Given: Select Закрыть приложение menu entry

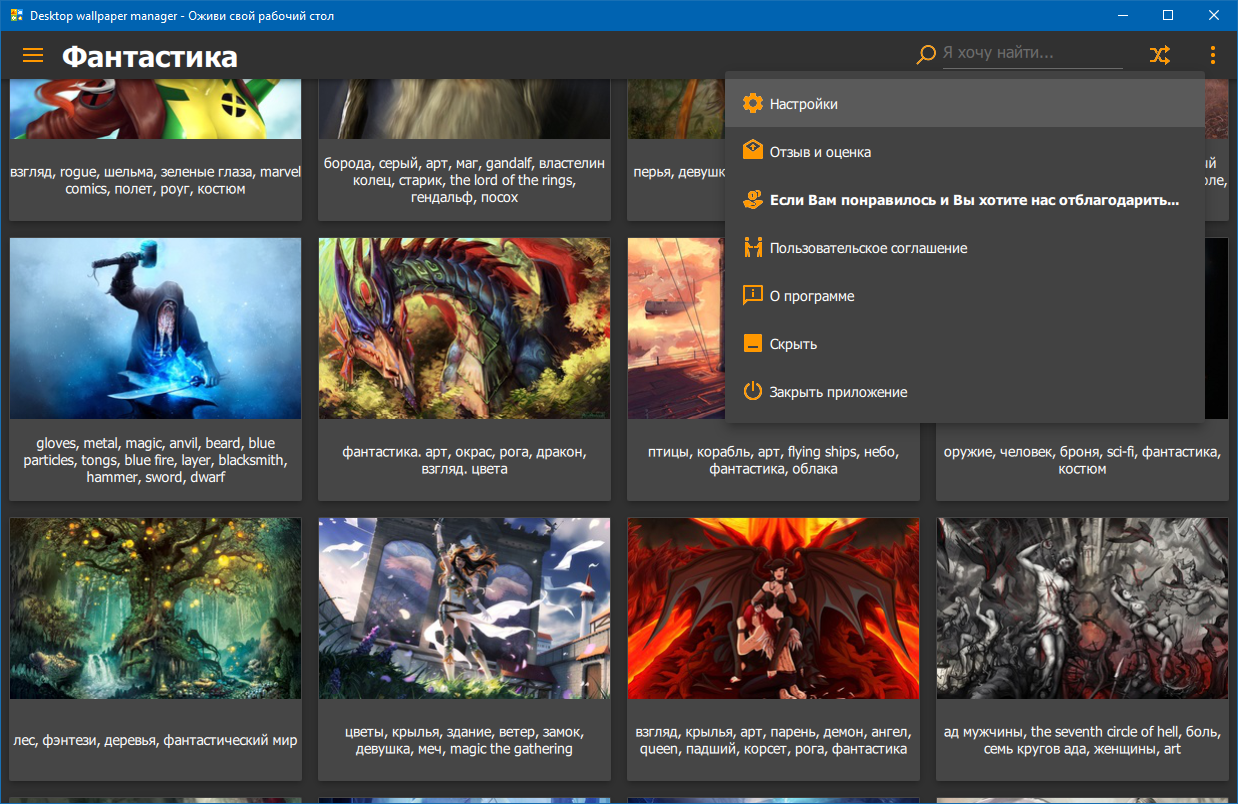Looking at the screenshot, I should click(964, 392).
